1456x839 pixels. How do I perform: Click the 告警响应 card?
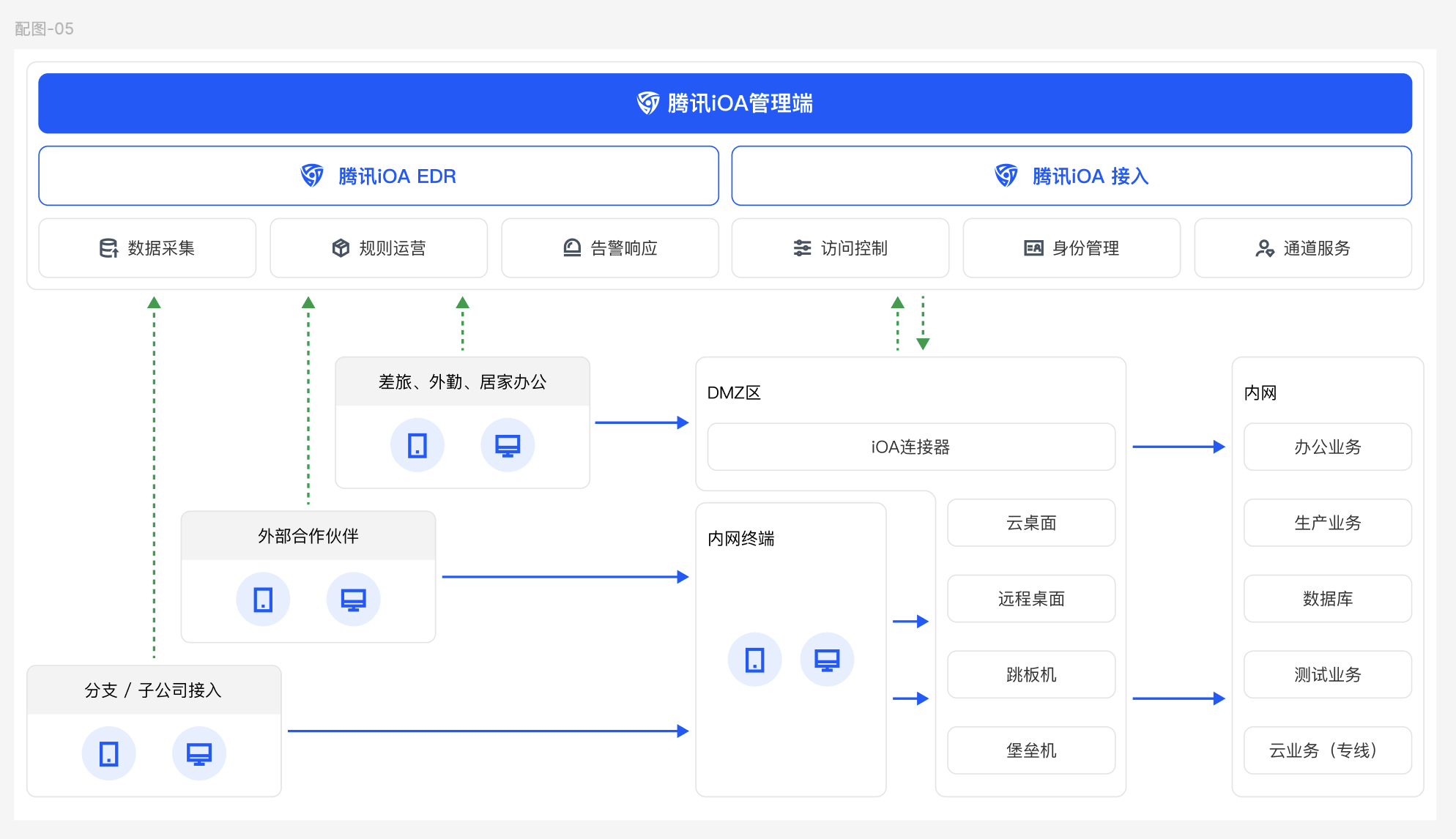[610, 248]
